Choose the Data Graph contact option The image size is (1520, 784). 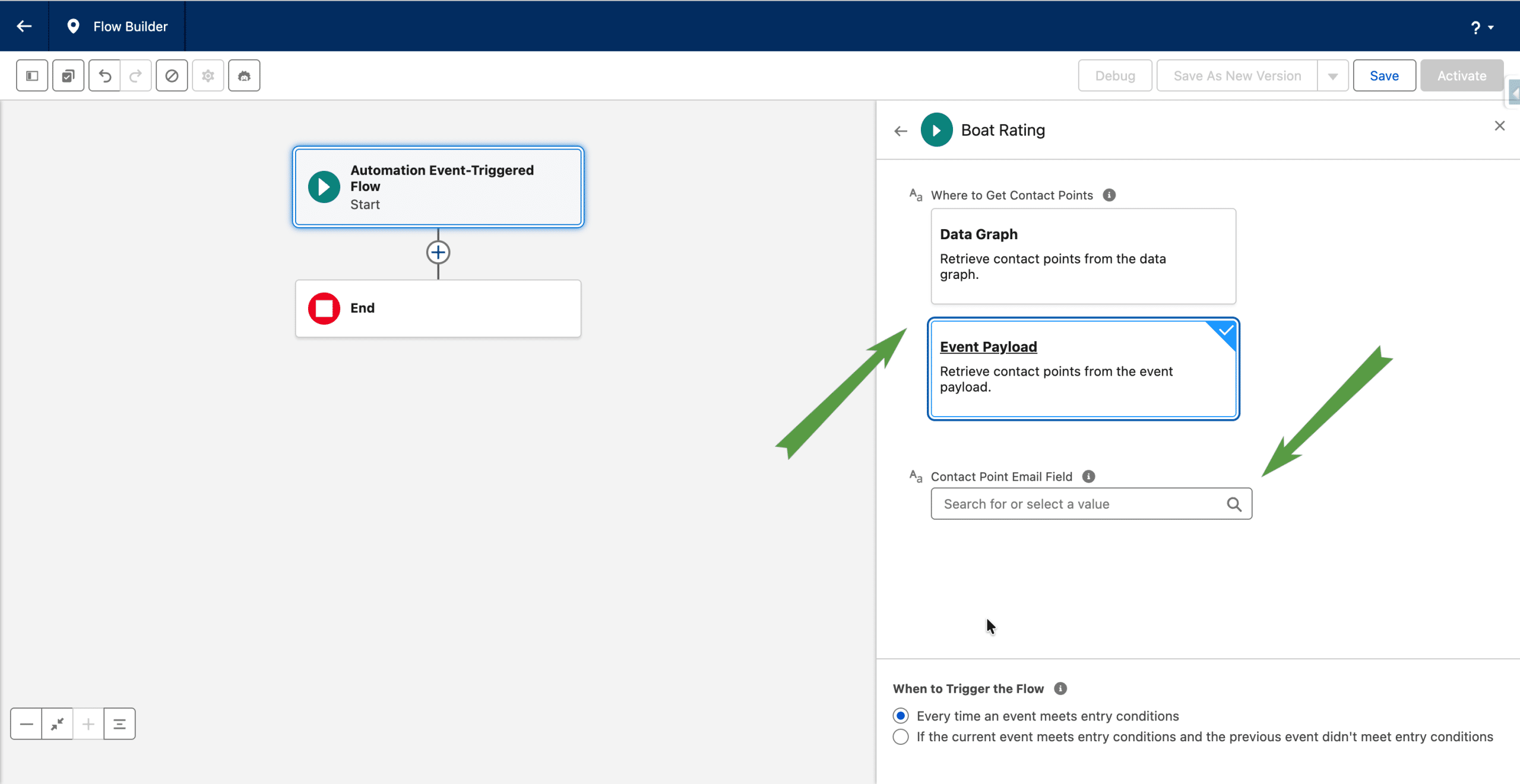pos(1083,256)
